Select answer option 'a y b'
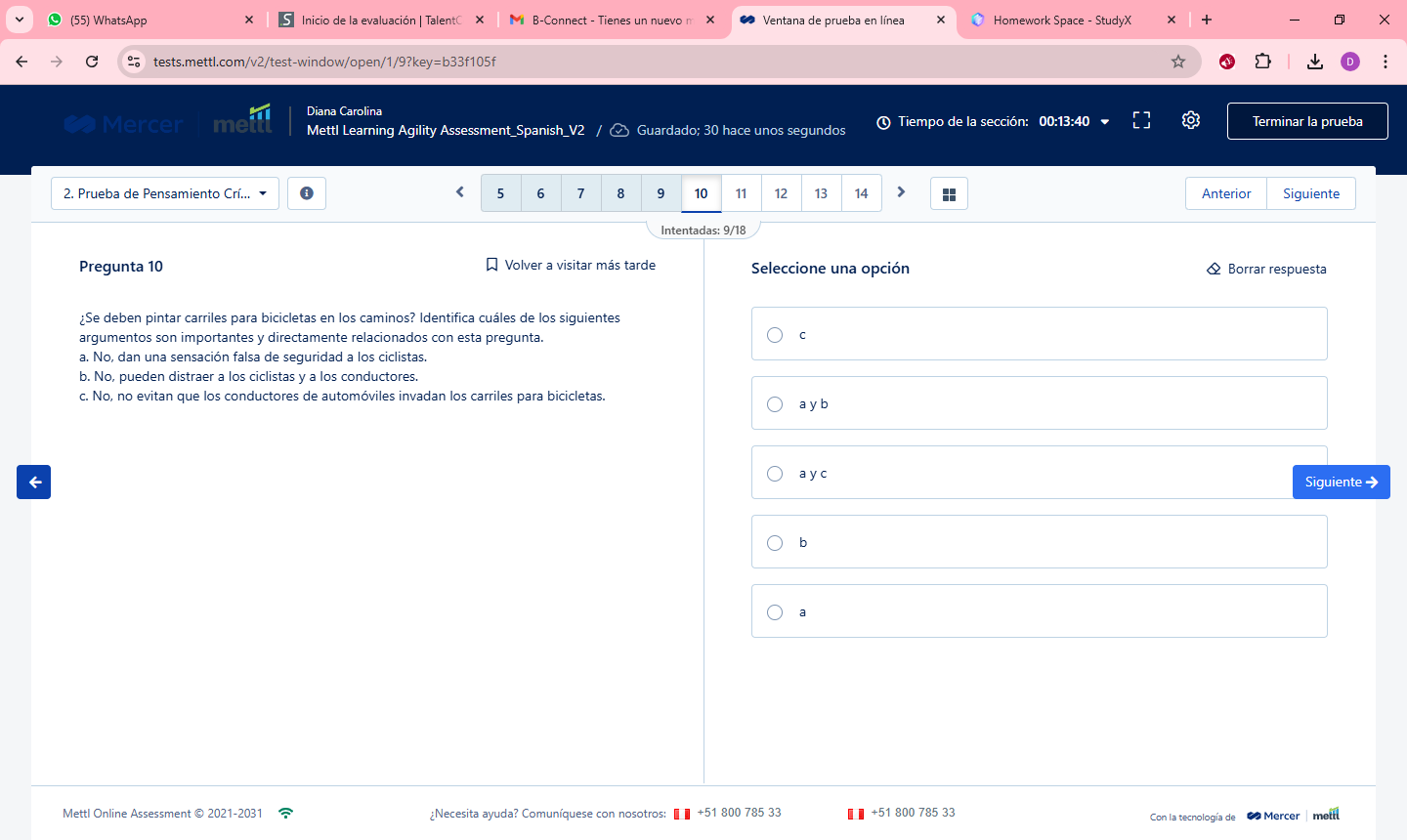The height and width of the screenshot is (840, 1407). coord(1040,403)
